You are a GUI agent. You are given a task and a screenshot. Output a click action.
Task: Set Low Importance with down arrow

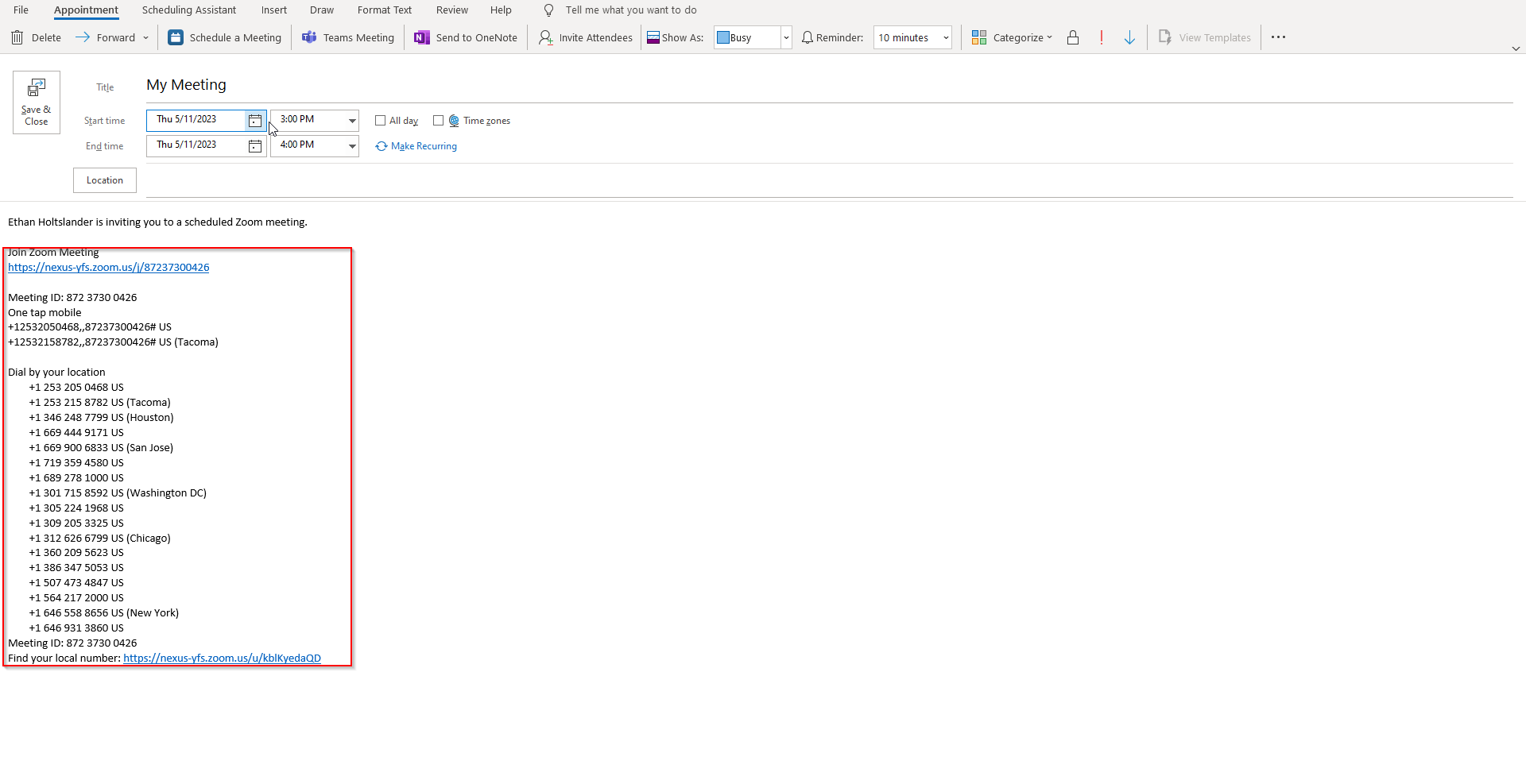[1129, 37]
